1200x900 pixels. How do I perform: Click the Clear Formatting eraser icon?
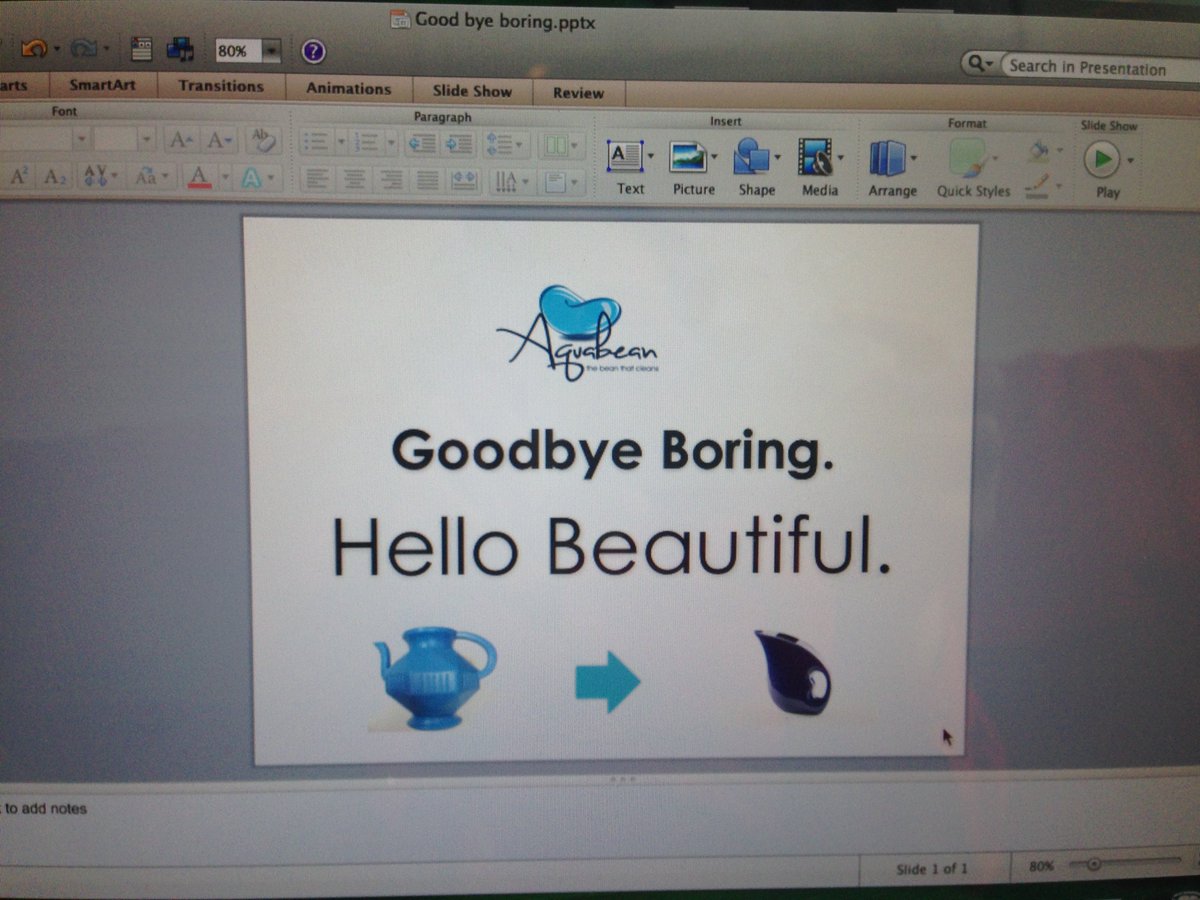(x=262, y=139)
